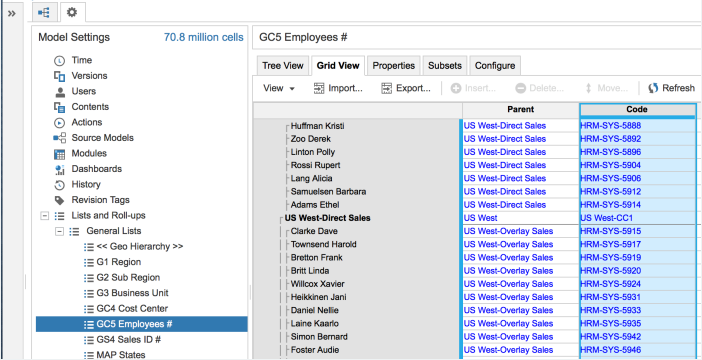Click Parent cell for Lang Alicia
Image resolution: width=702 pixels, height=360 pixels.
pyautogui.click(x=521, y=179)
